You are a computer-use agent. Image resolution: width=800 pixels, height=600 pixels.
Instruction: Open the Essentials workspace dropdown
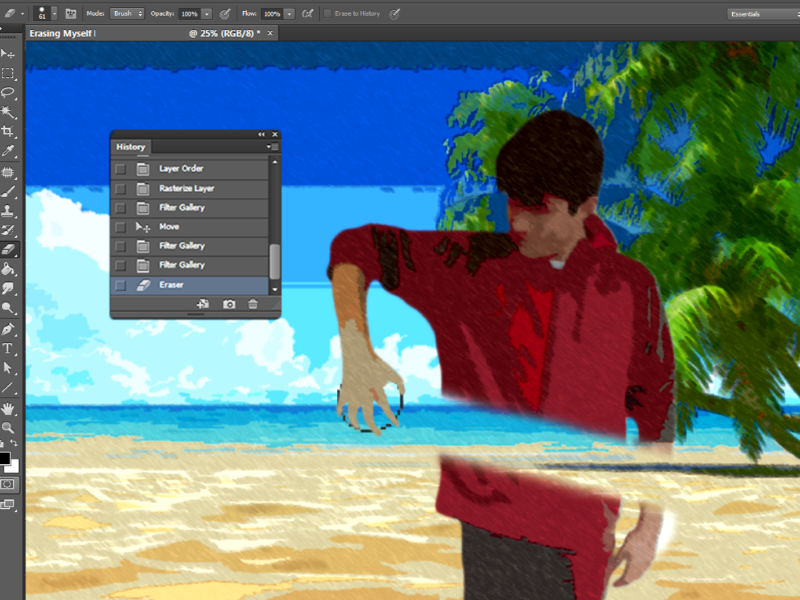(x=761, y=14)
